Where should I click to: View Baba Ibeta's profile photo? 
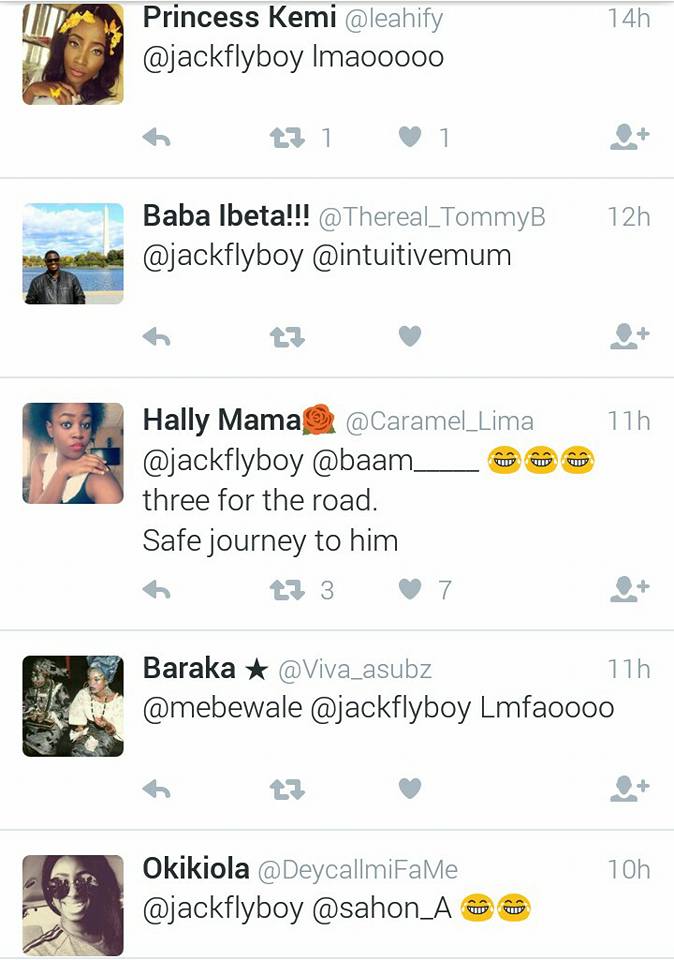73,253
